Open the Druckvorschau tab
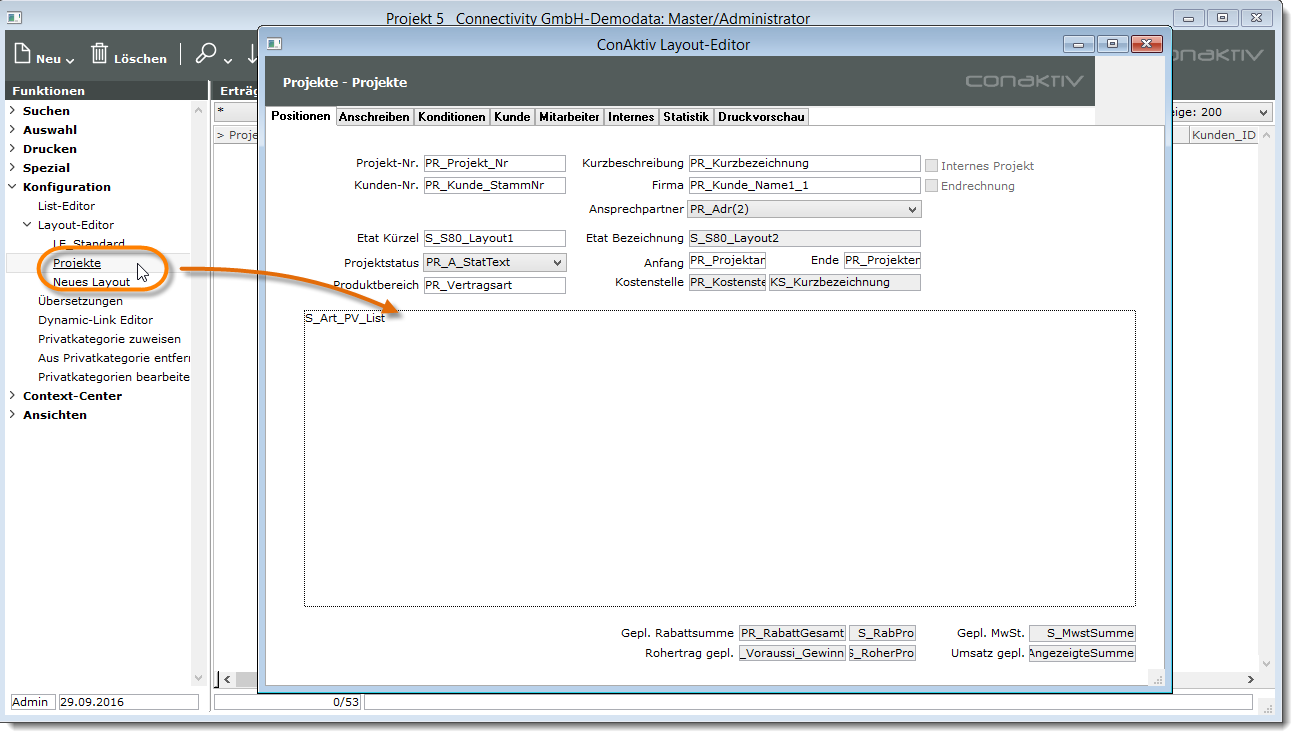The height and width of the screenshot is (738, 1298). coord(760,117)
